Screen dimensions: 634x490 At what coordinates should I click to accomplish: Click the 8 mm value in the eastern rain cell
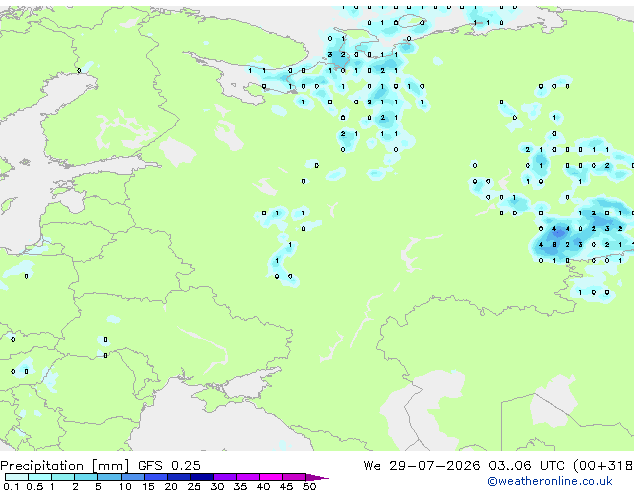[x=554, y=245]
